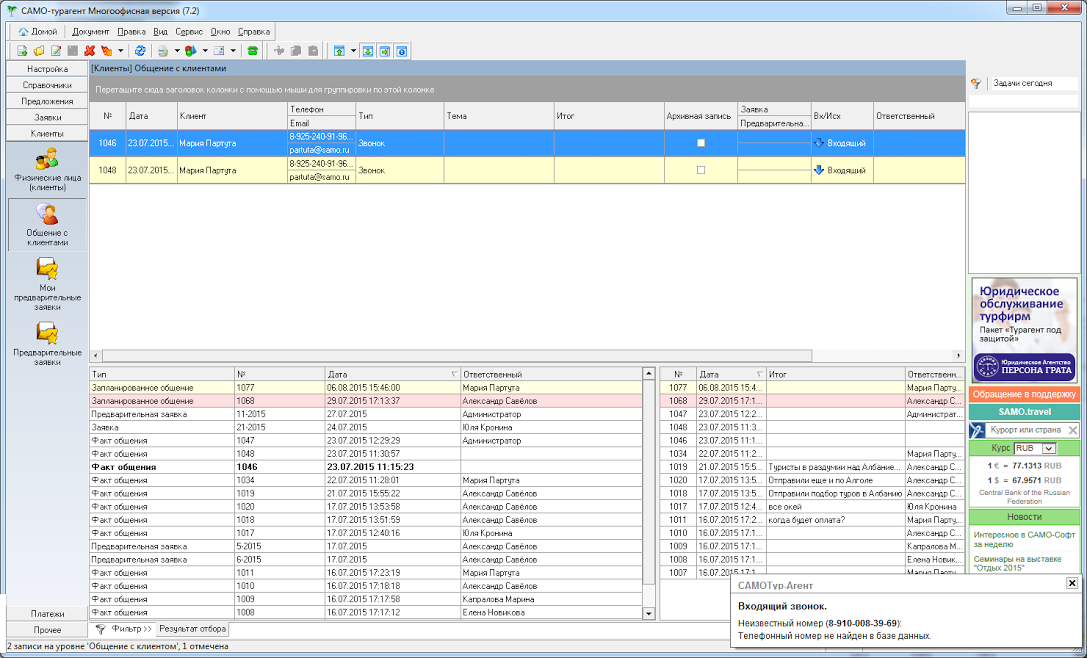
Task: Open the Сервис menu
Action: click(x=189, y=32)
